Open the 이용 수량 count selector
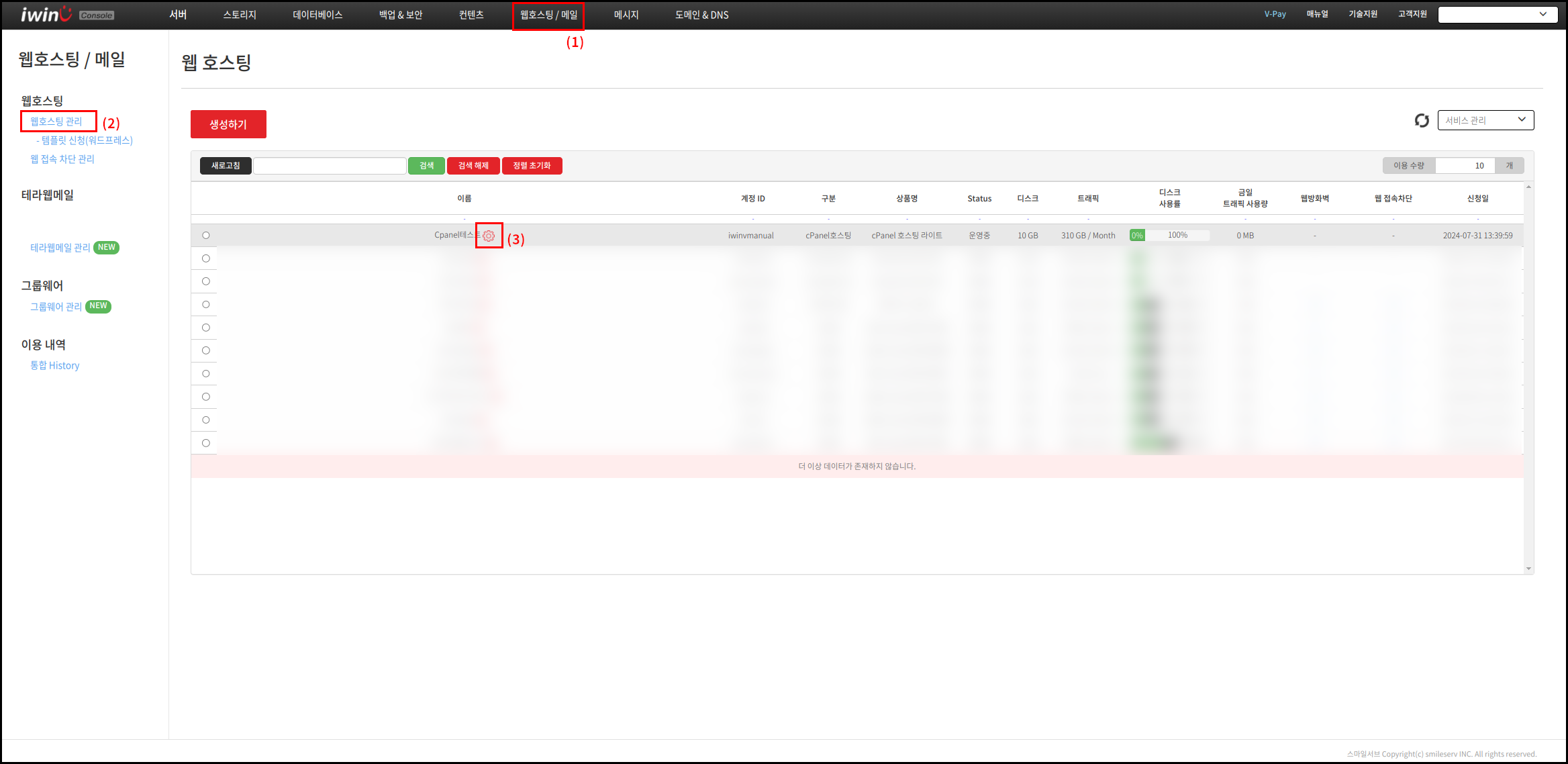 pos(1465,166)
